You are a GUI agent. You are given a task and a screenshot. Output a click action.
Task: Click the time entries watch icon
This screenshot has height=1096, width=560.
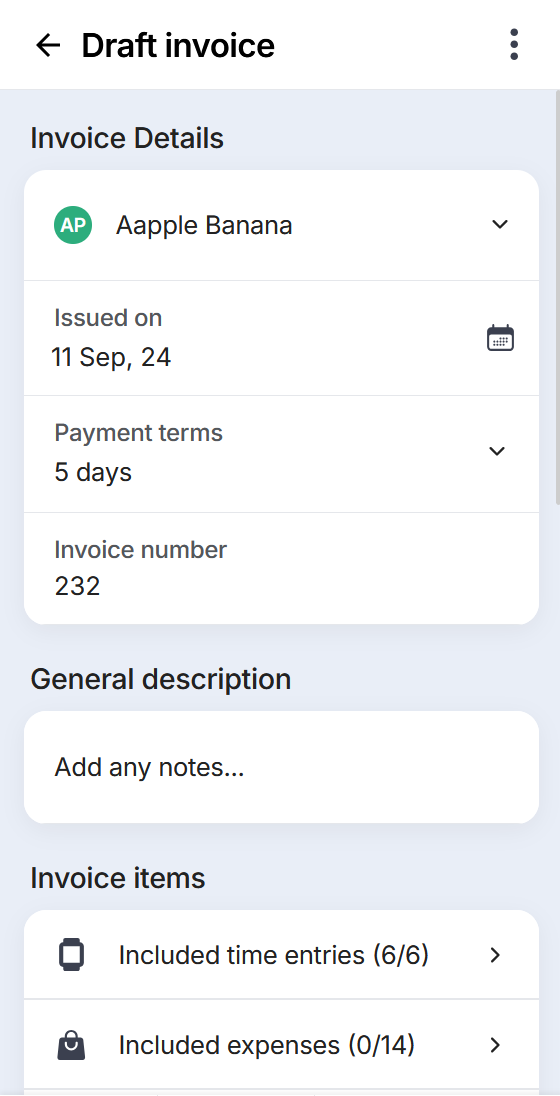(x=71, y=955)
